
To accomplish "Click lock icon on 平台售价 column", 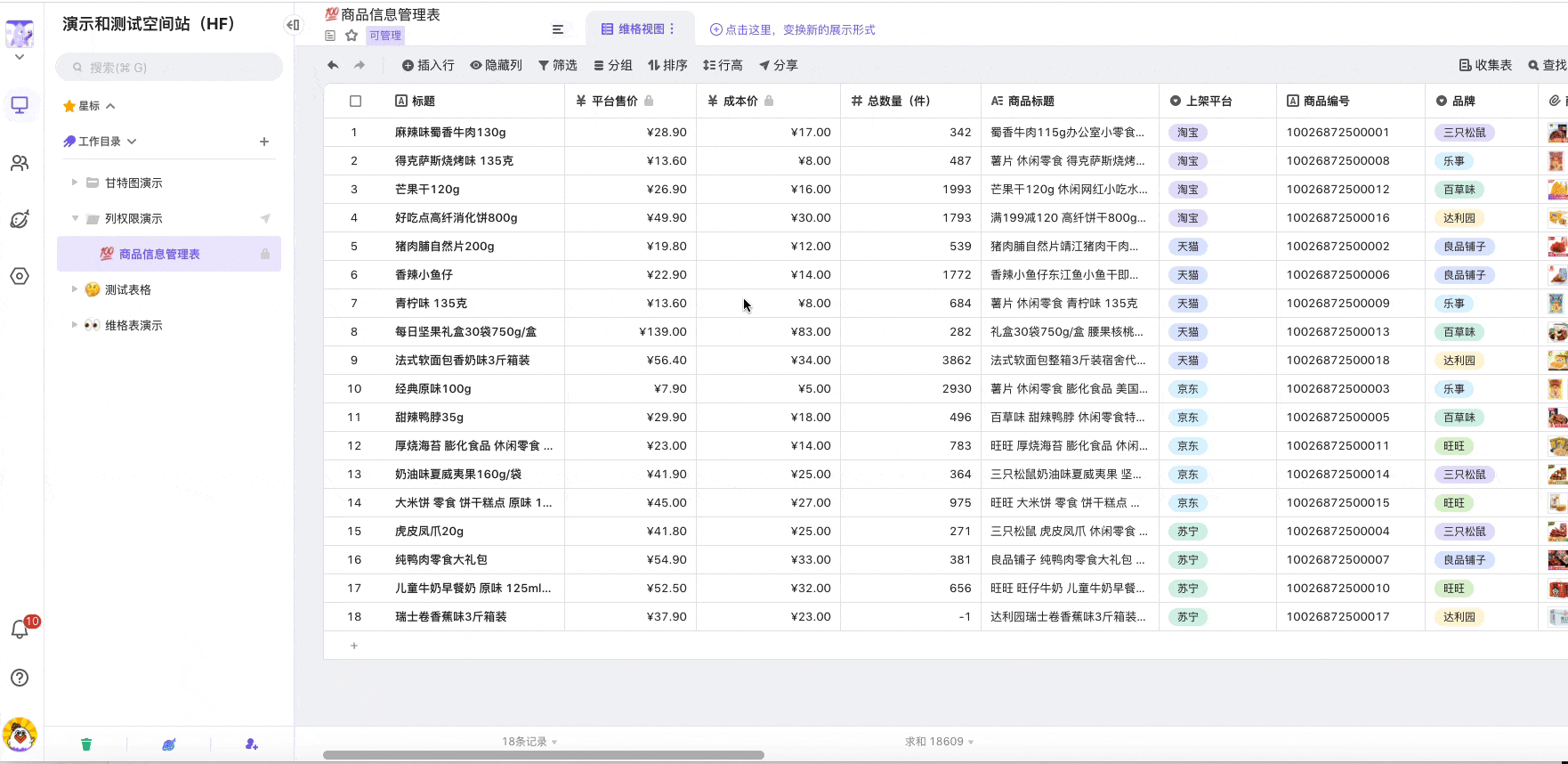I will click(x=649, y=101).
